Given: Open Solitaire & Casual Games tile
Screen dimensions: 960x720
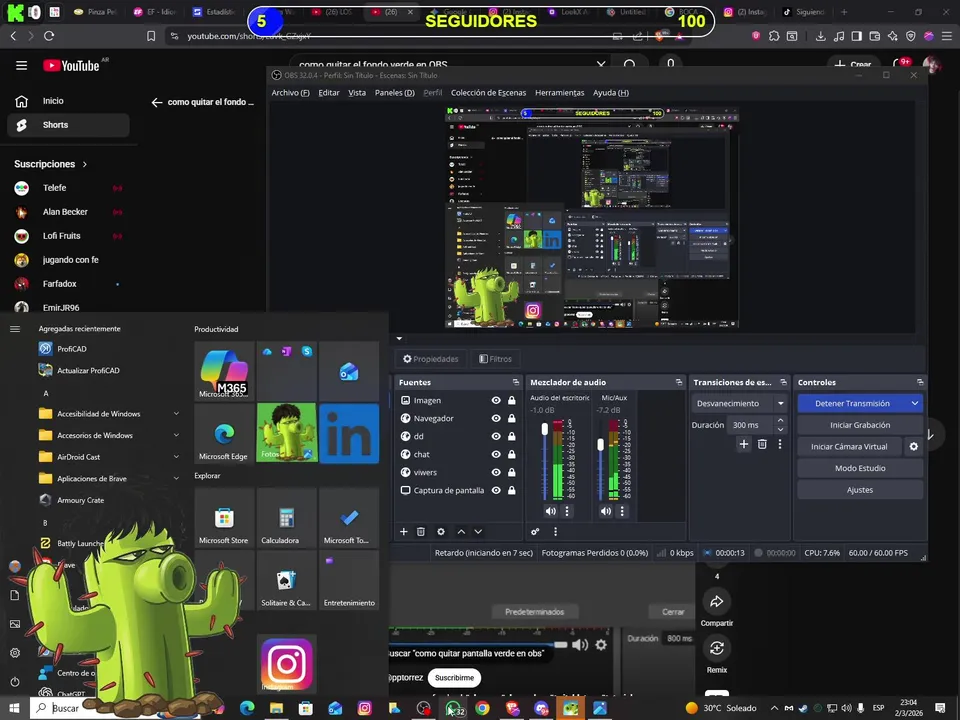Looking at the screenshot, I should coord(287,580).
